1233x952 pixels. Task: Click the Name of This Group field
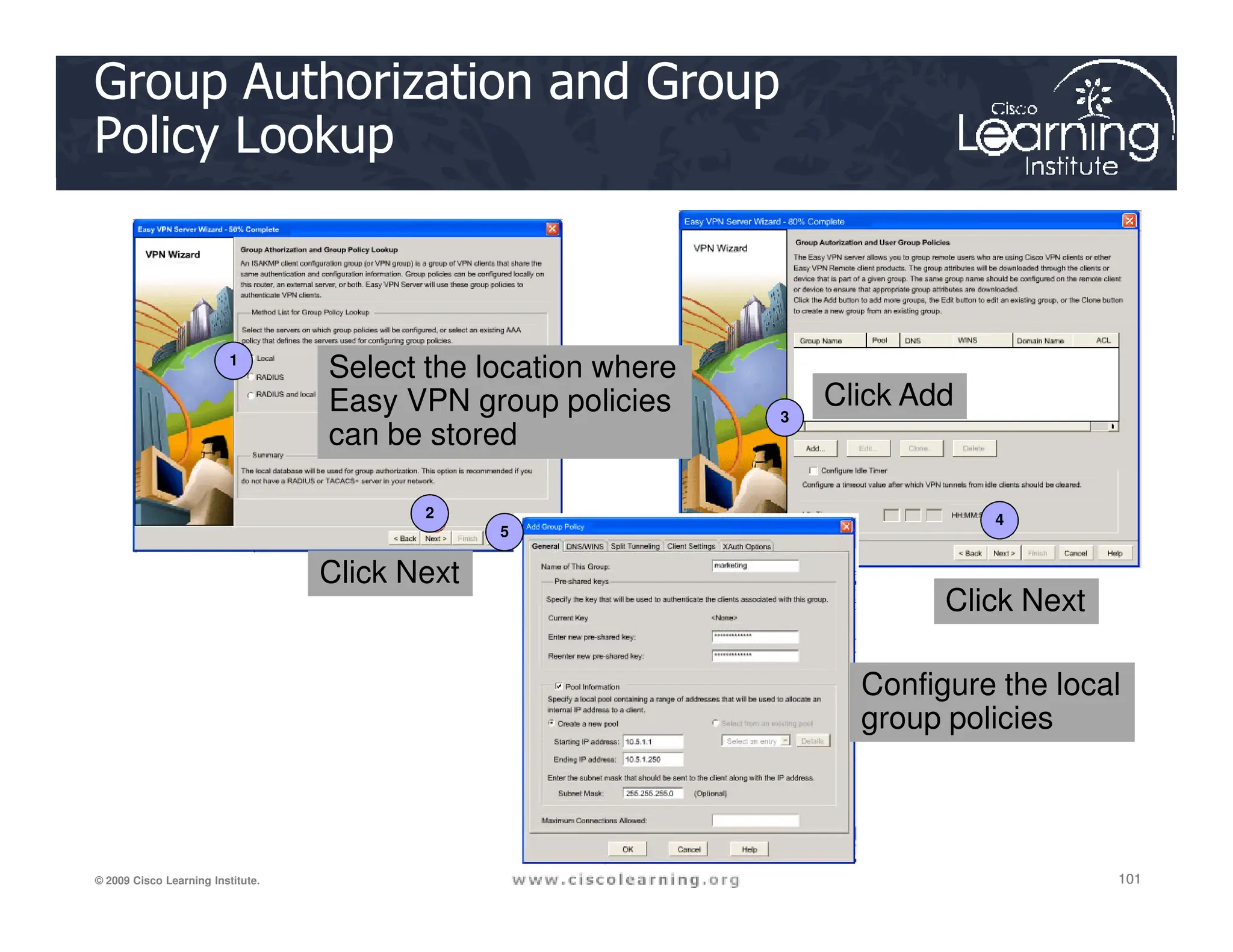point(756,566)
